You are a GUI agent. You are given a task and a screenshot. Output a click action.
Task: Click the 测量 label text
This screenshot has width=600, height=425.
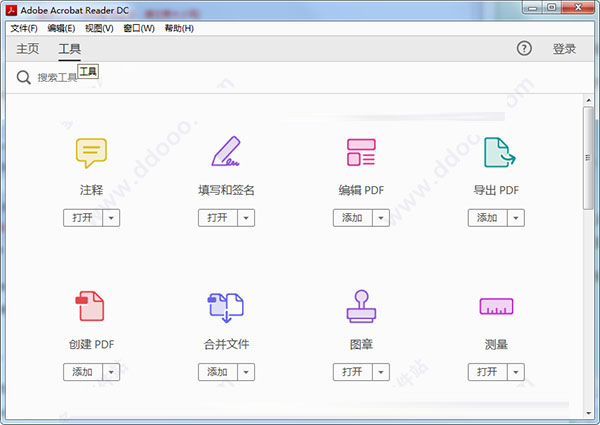[496, 344]
